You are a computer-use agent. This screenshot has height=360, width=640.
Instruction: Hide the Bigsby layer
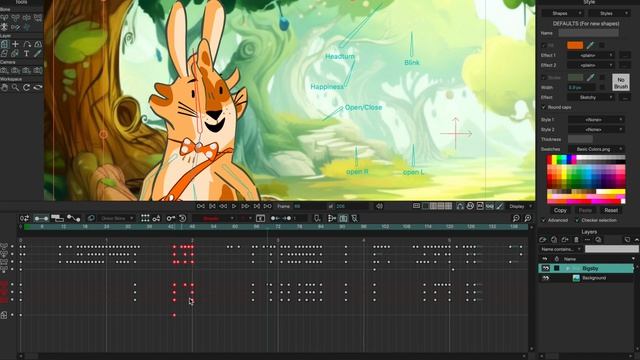(545, 268)
